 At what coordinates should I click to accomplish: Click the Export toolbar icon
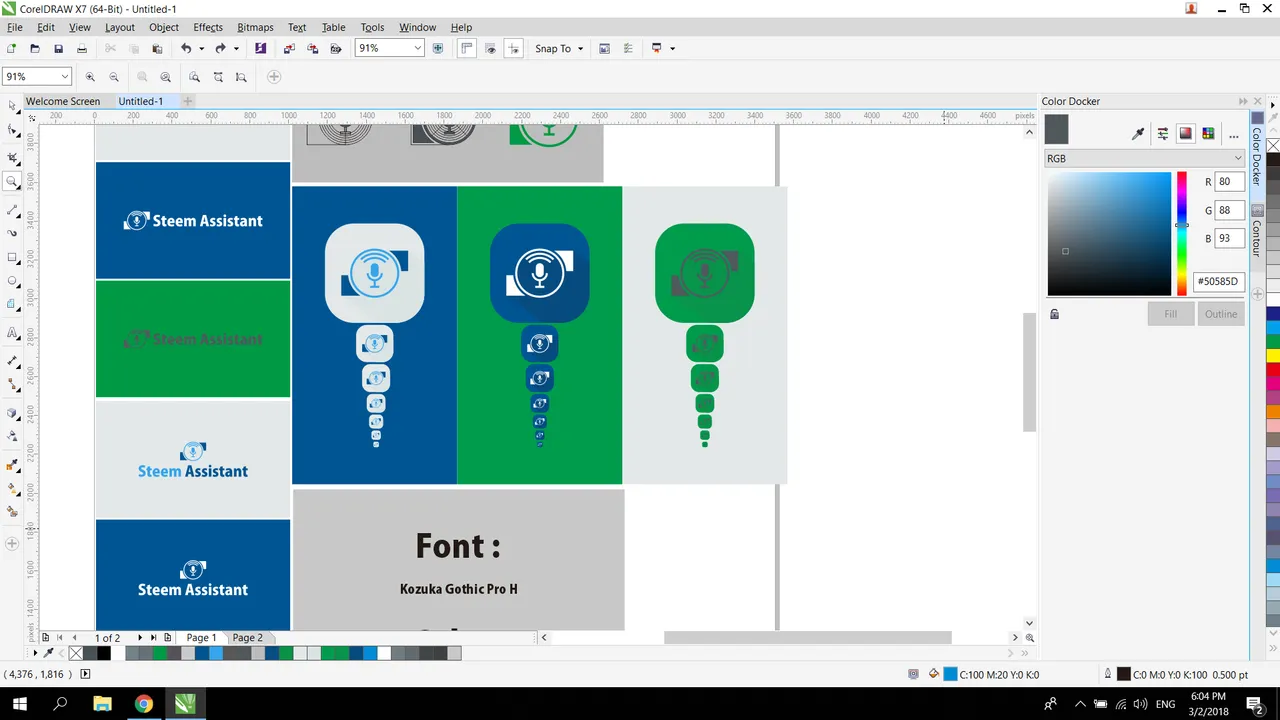[x=313, y=48]
